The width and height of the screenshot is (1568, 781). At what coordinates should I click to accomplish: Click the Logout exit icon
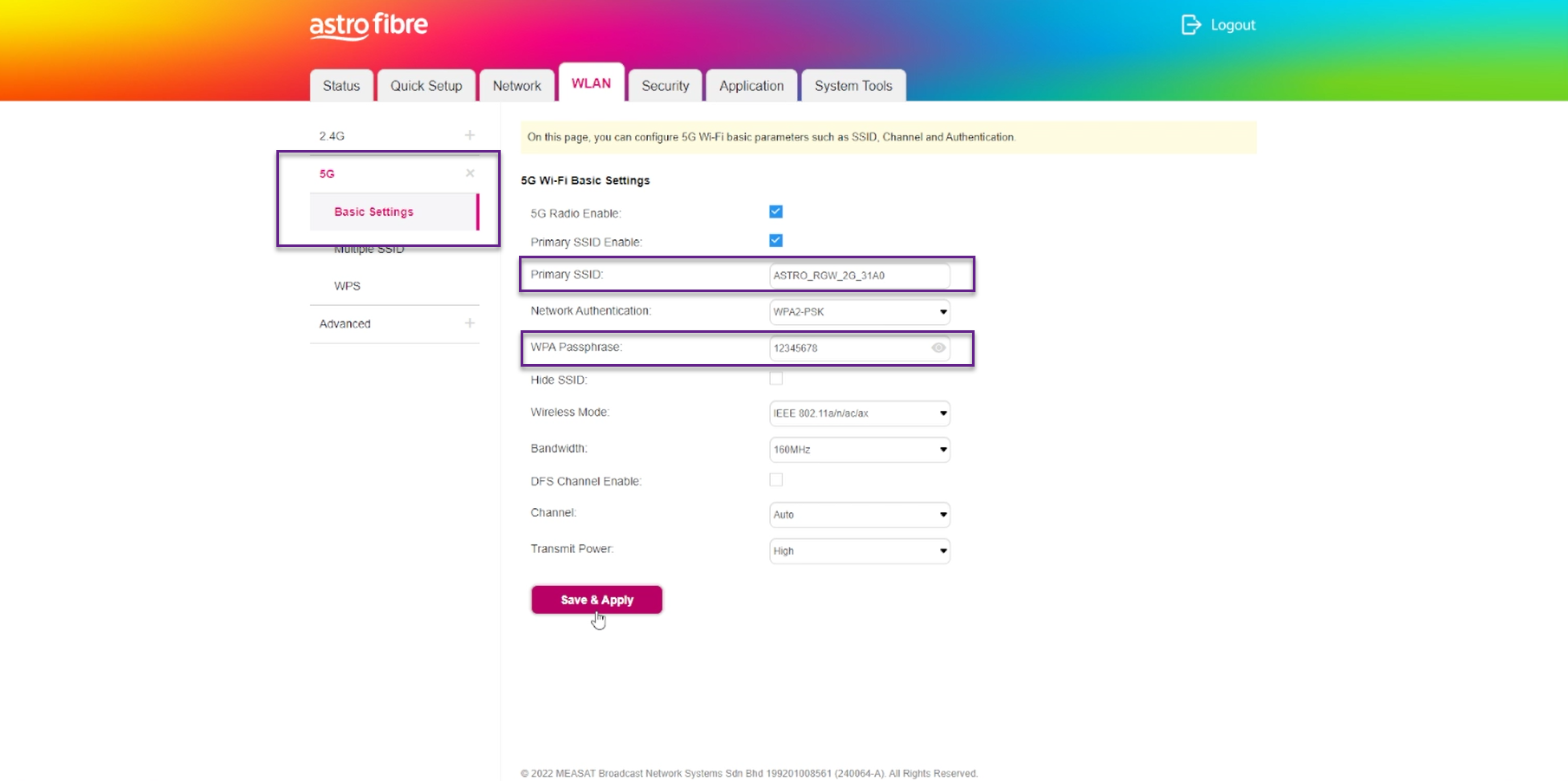1191,25
